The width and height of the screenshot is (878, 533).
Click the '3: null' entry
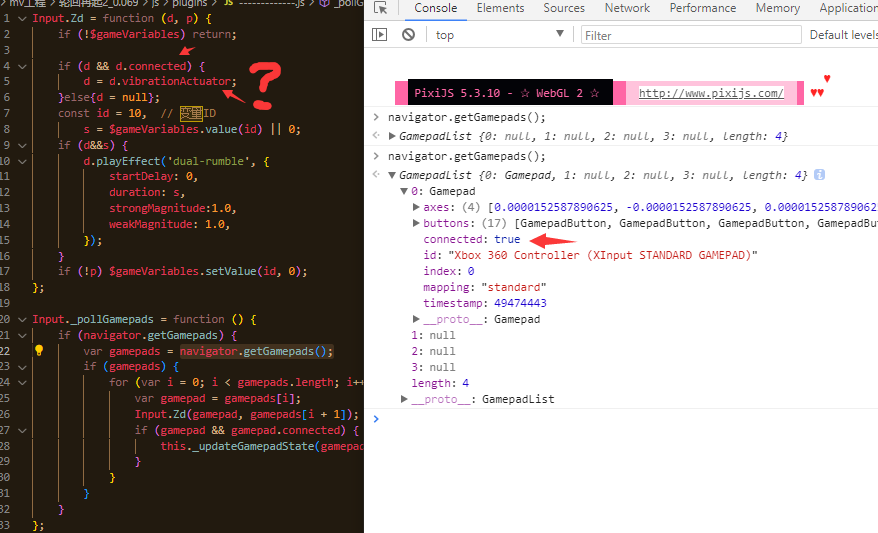[433, 367]
